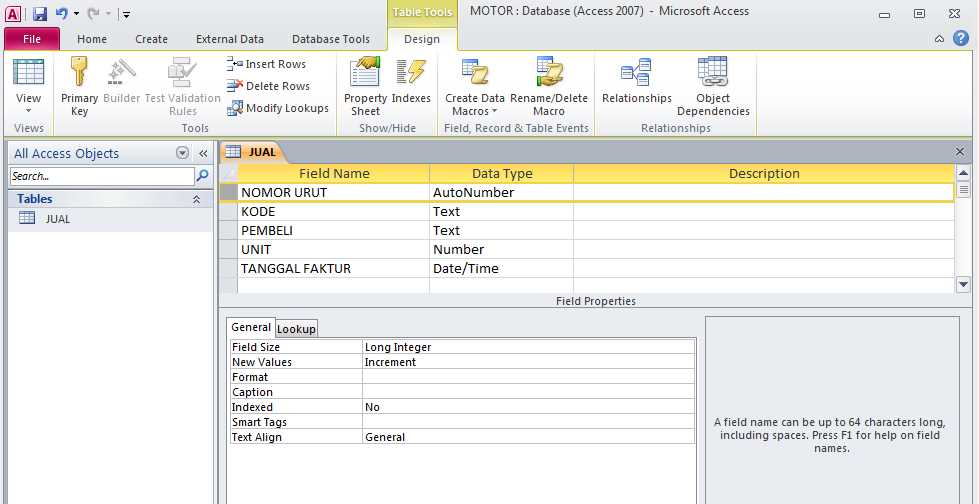Open the Undo history dropdown arrow
This screenshot has width=979, height=504.
(76, 14)
